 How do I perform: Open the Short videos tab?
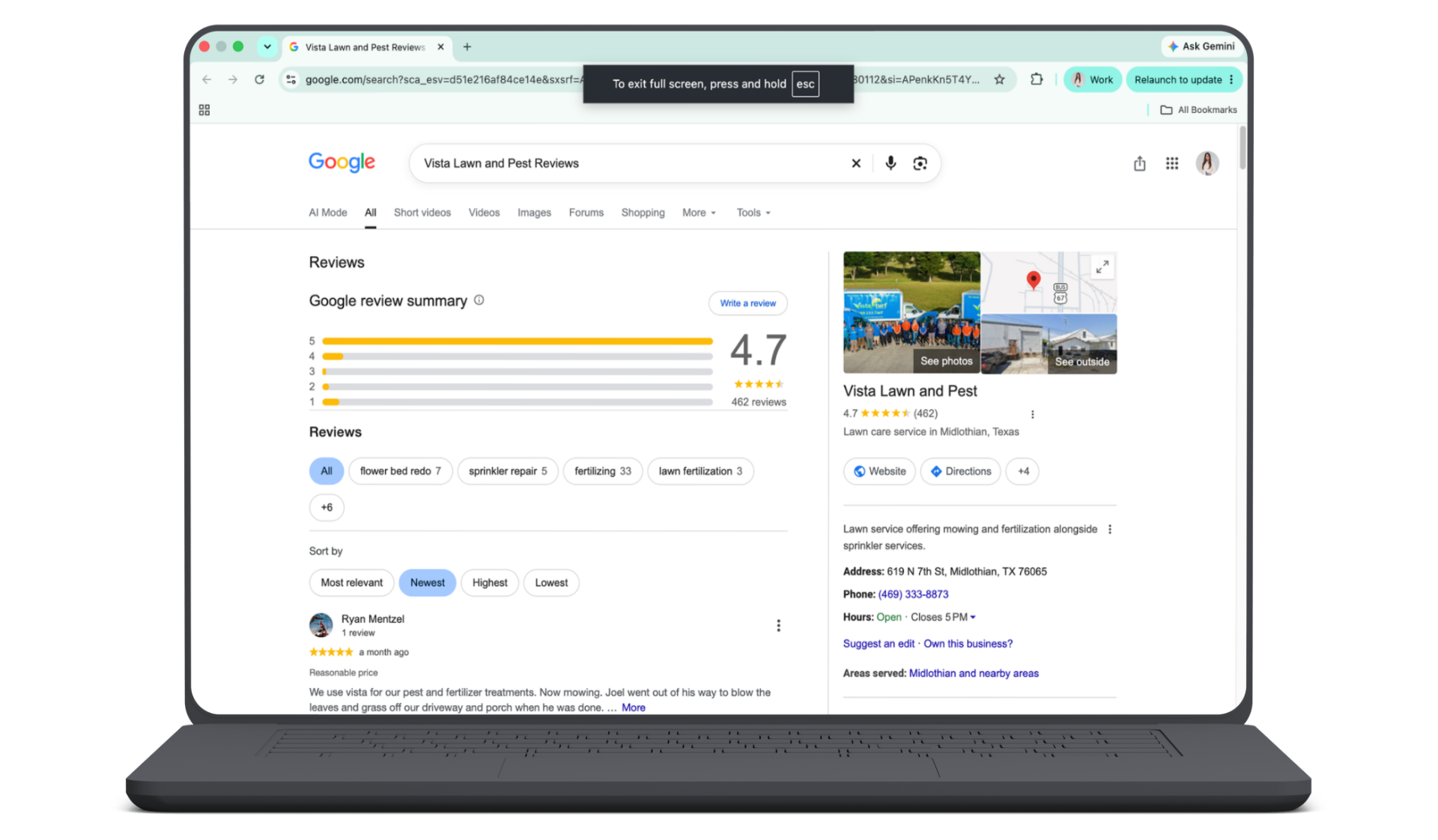click(422, 213)
